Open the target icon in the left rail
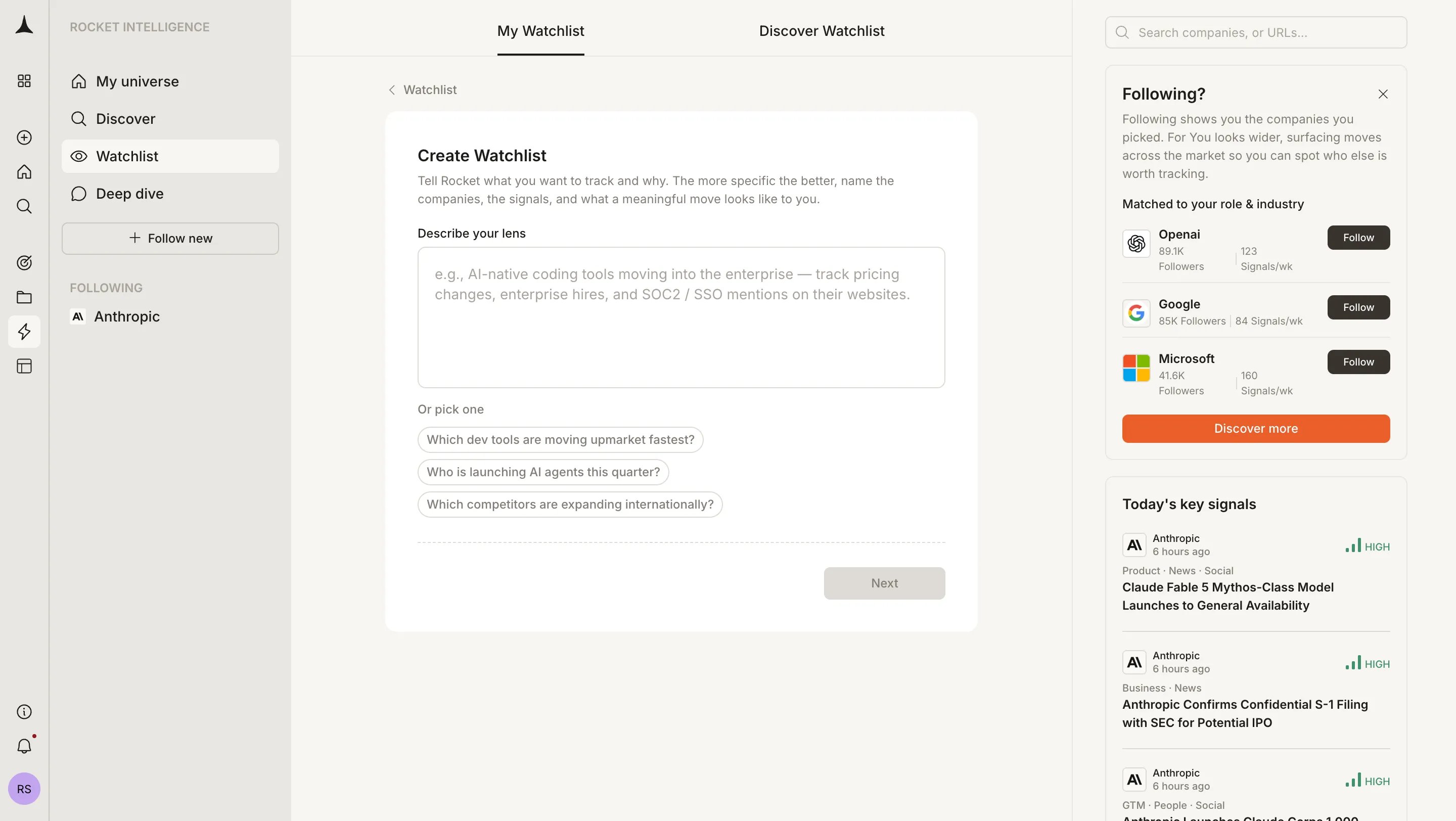Screen dimensions: 1456x821 pyautogui.click(x=24, y=263)
